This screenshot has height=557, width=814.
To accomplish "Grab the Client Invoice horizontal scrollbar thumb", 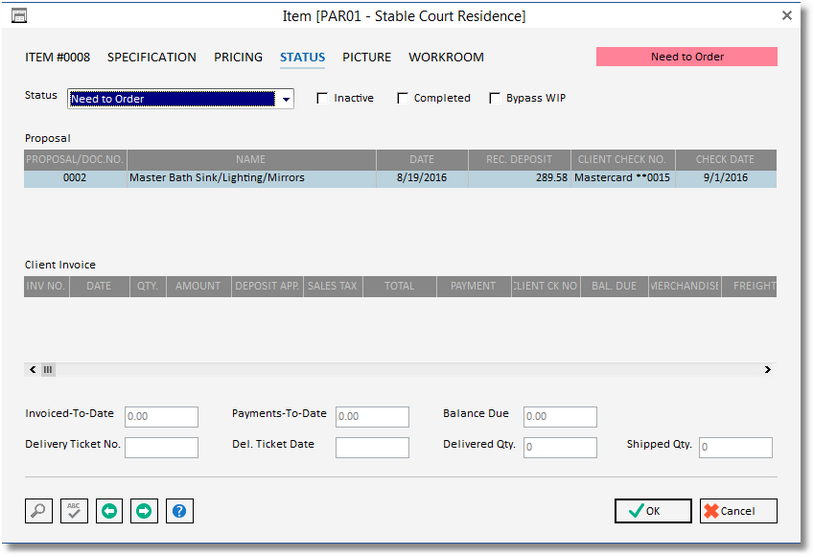I will [x=48, y=370].
